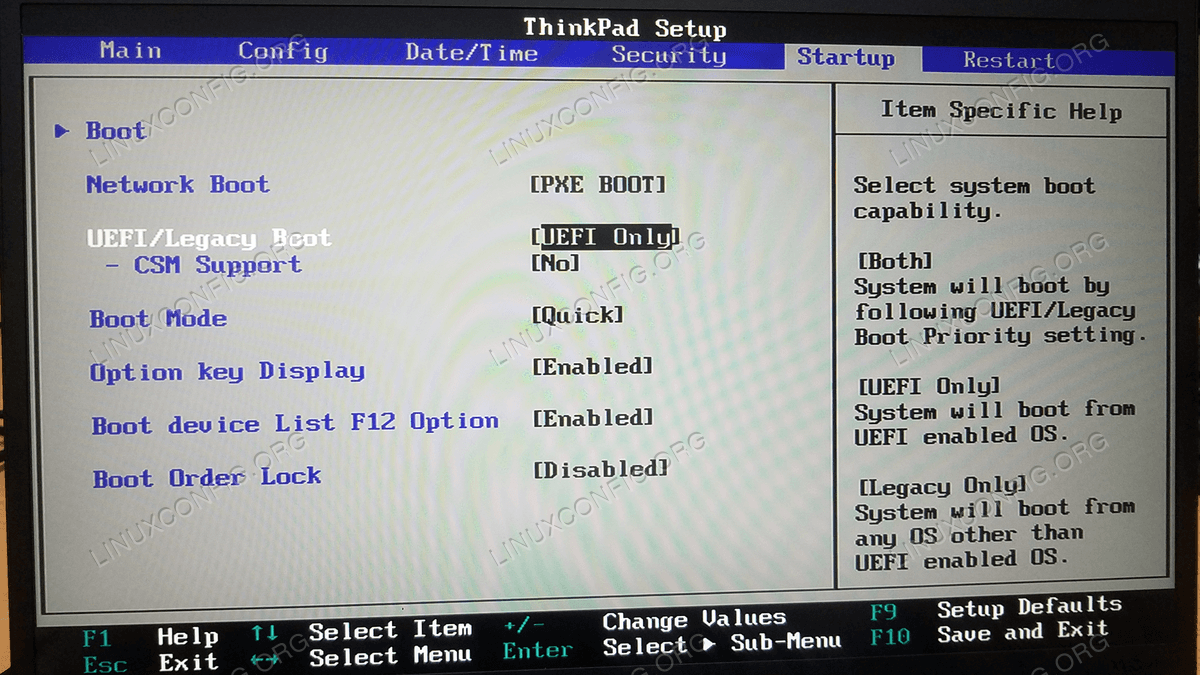Image resolution: width=1200 pixels, height=675 pixels.
Task: Toggle CSM Support from No
Action: pos(557,264)
